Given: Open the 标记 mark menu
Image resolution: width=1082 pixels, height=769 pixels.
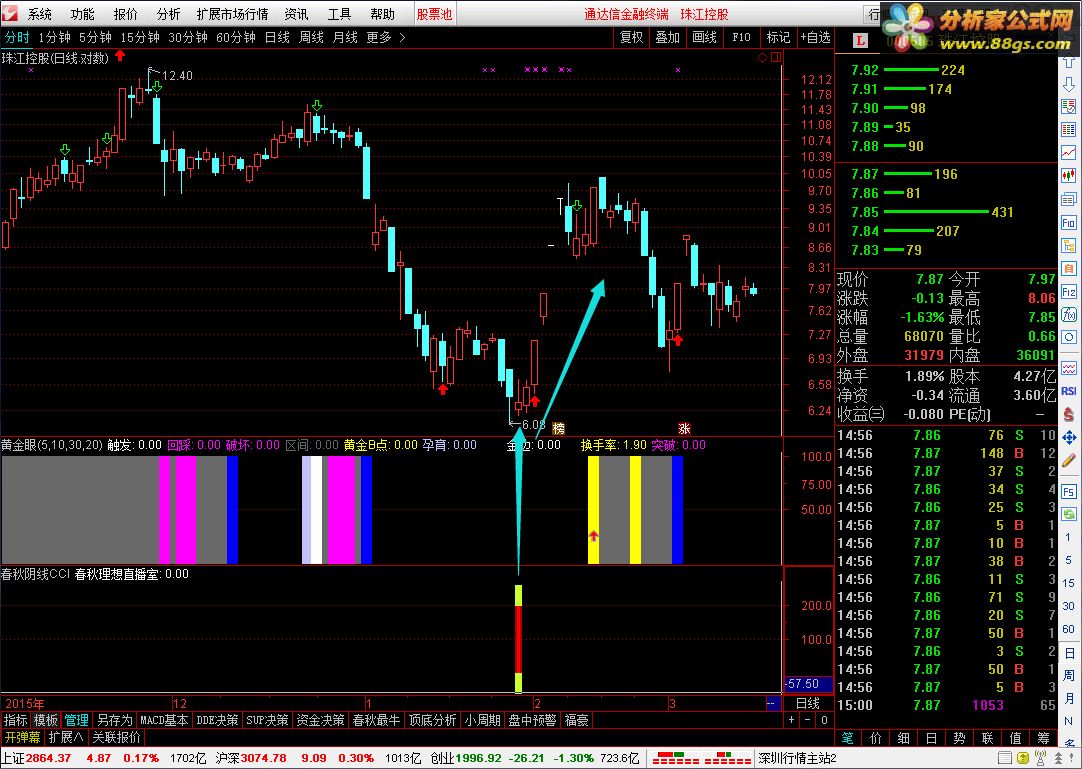Looking at the screenshot, I should pos(778,37).
